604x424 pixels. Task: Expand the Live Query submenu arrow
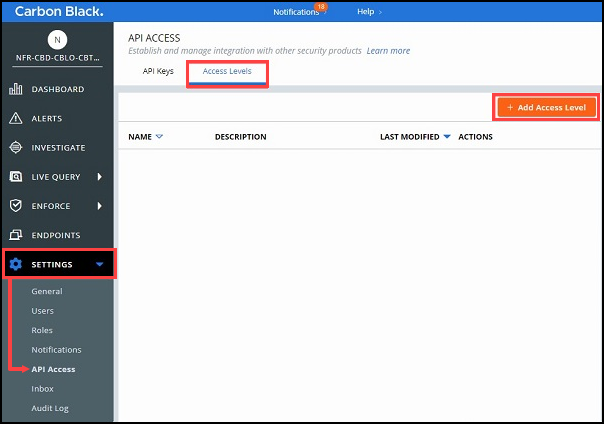[x=100, y=177]
